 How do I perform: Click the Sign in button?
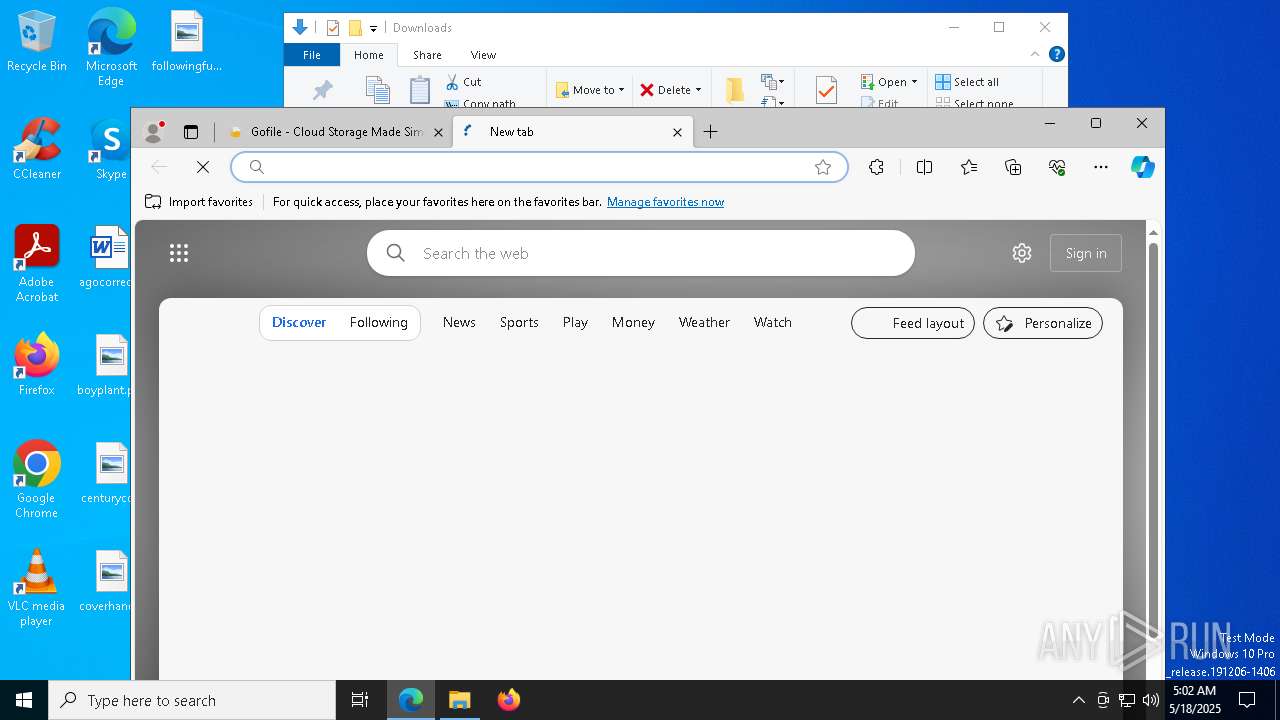(1086, 253)
